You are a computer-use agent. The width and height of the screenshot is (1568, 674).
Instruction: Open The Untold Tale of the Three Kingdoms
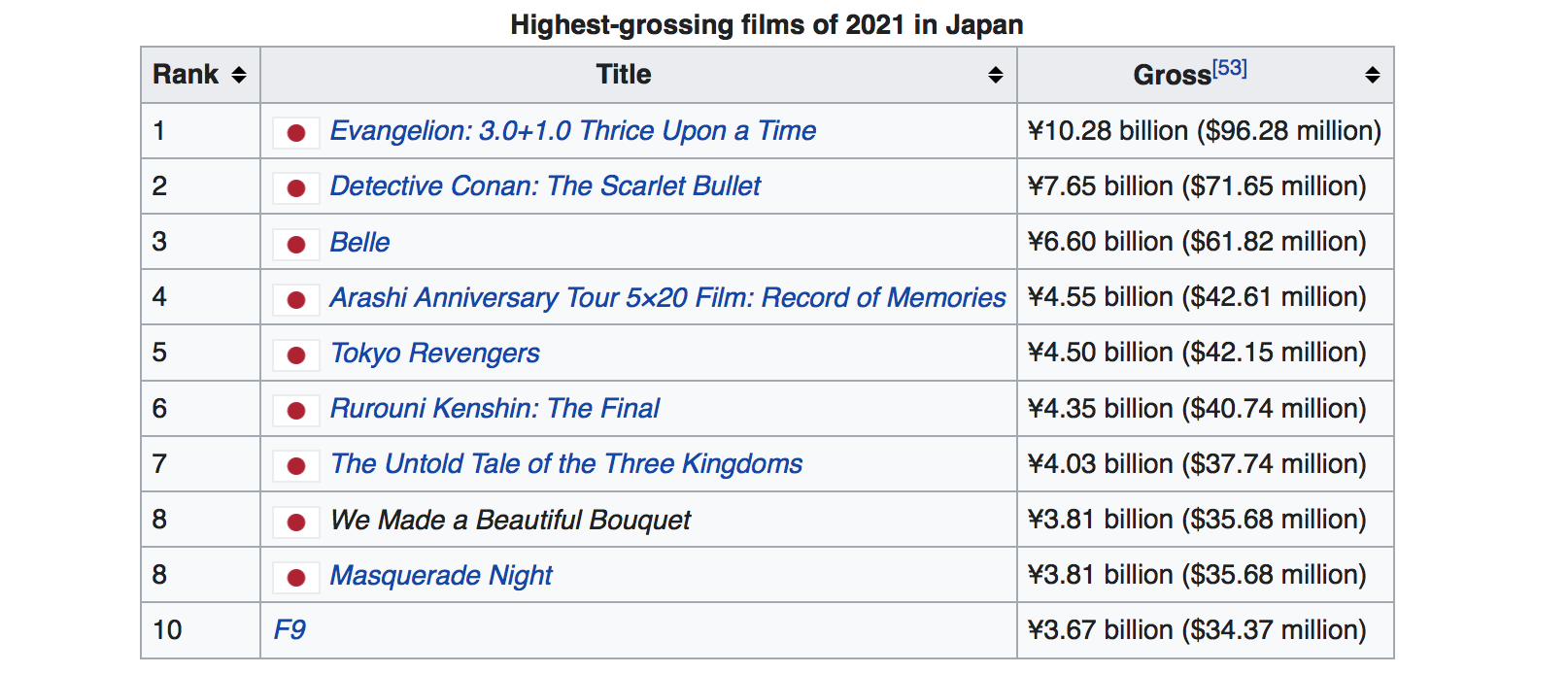[x=566, y=464]
